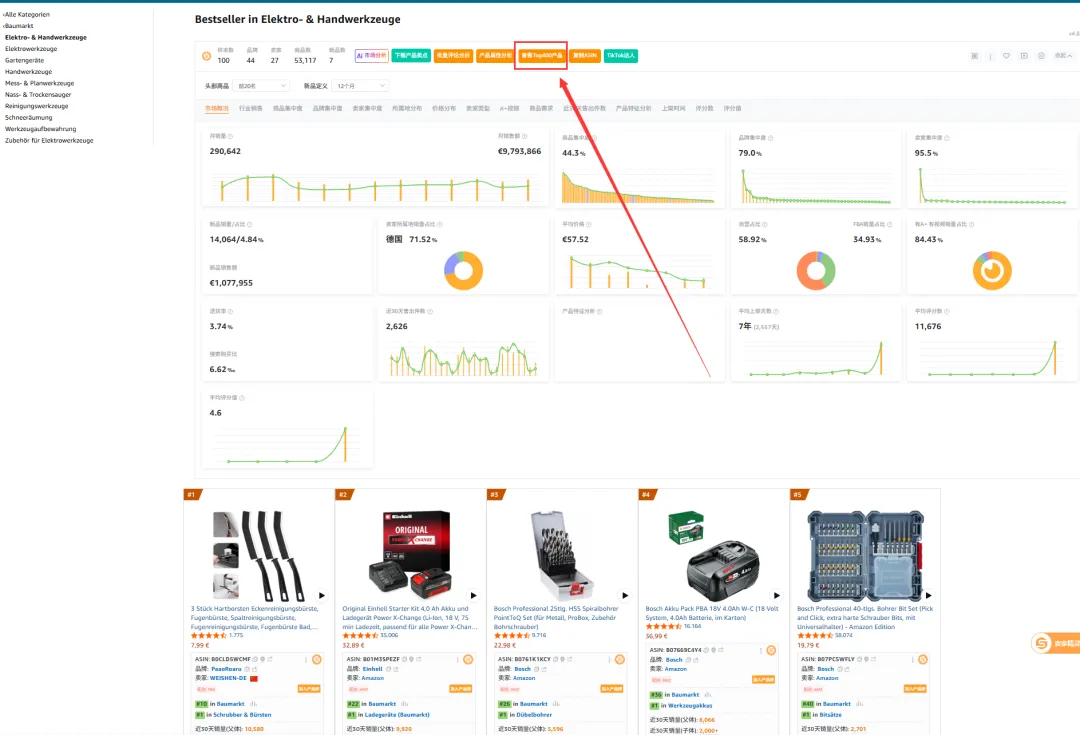
Task: Open Elektrowerkzeuge category in sidebar
Action: (31, 49)
